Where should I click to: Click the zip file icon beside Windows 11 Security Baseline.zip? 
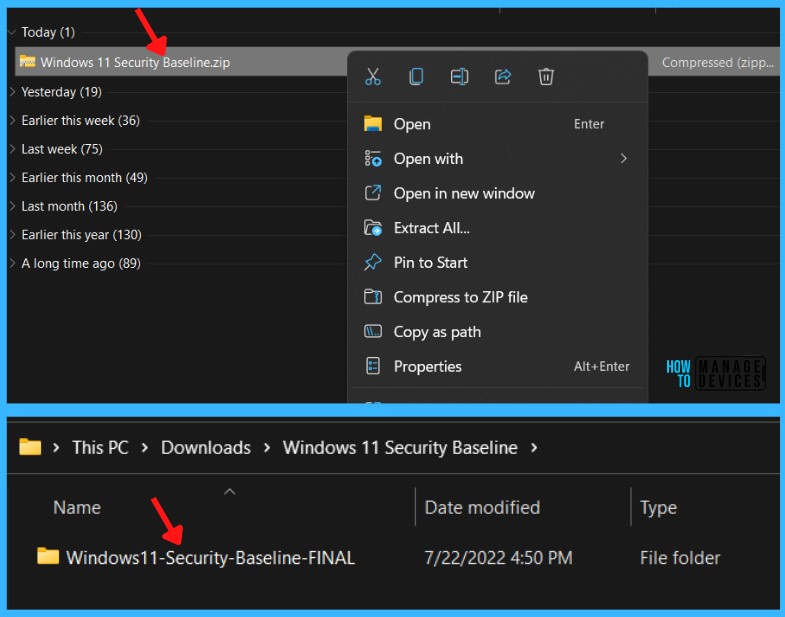tap(27, 62)
